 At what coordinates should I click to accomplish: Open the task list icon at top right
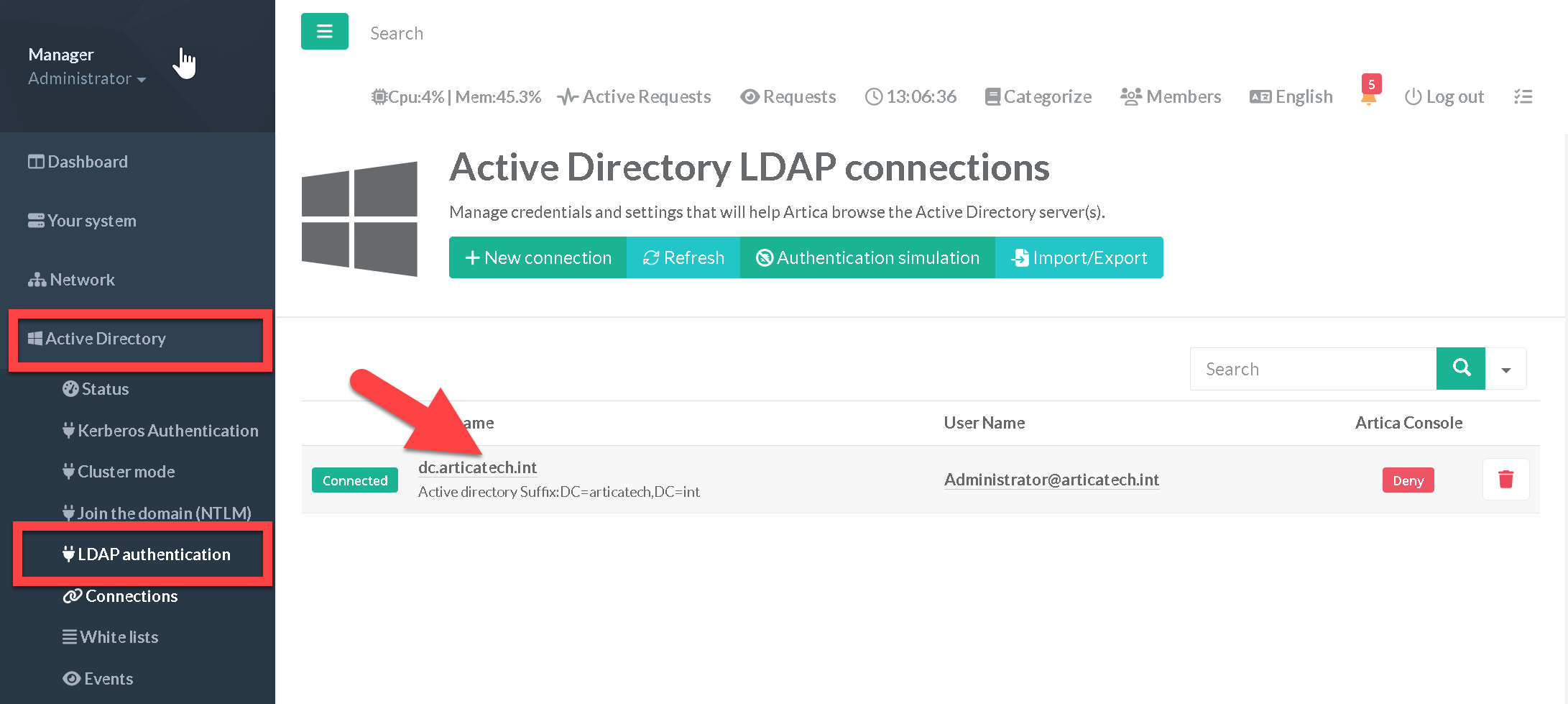pyautogui.click(x=1523, y=97)
